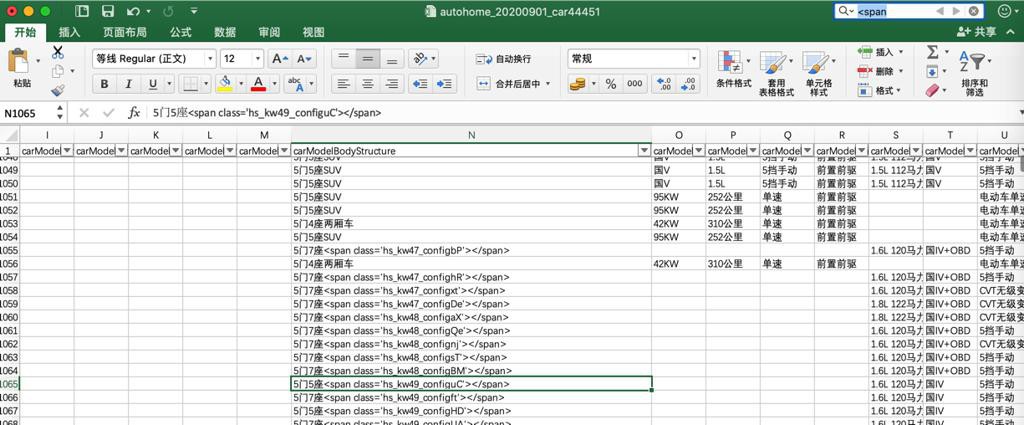Screen dimensions: 1024x425
Task: Click the borders icon
Action: [x=190, y=84]
